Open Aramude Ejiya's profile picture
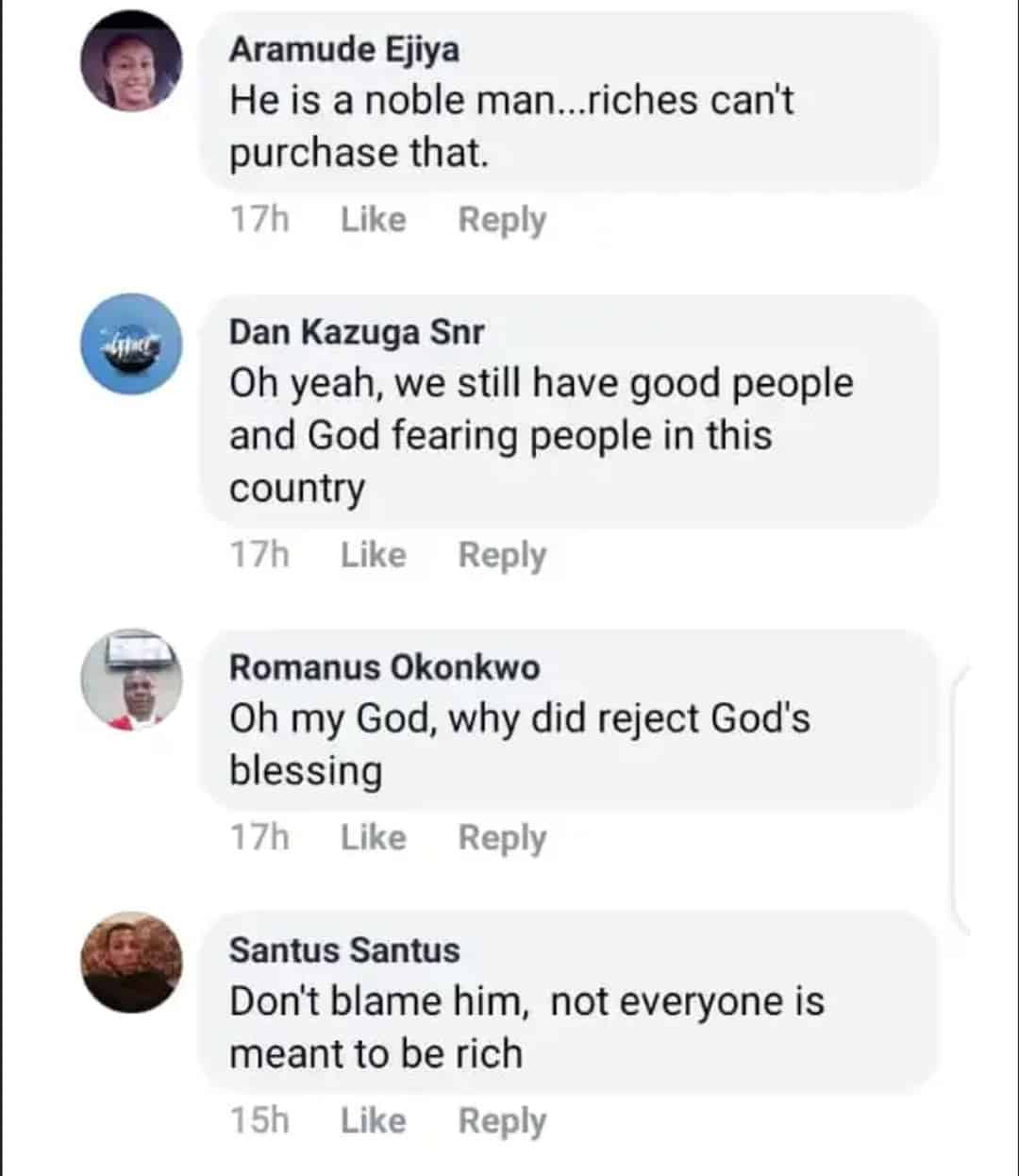Viewport: 1019px width, 1176px height. point(131,62)
